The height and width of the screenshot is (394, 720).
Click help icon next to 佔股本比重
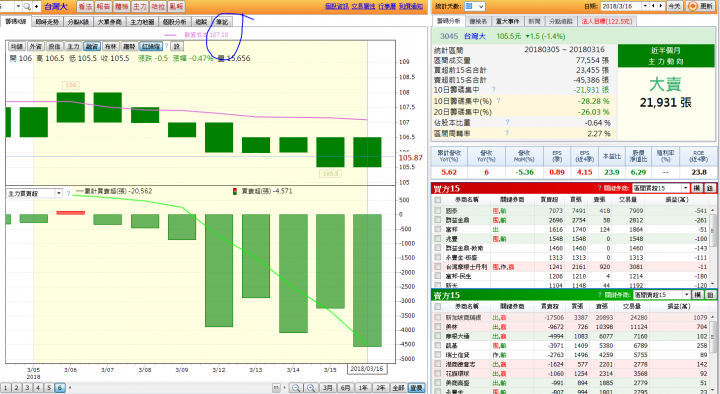pyautogui.click(x=507, y=122)
